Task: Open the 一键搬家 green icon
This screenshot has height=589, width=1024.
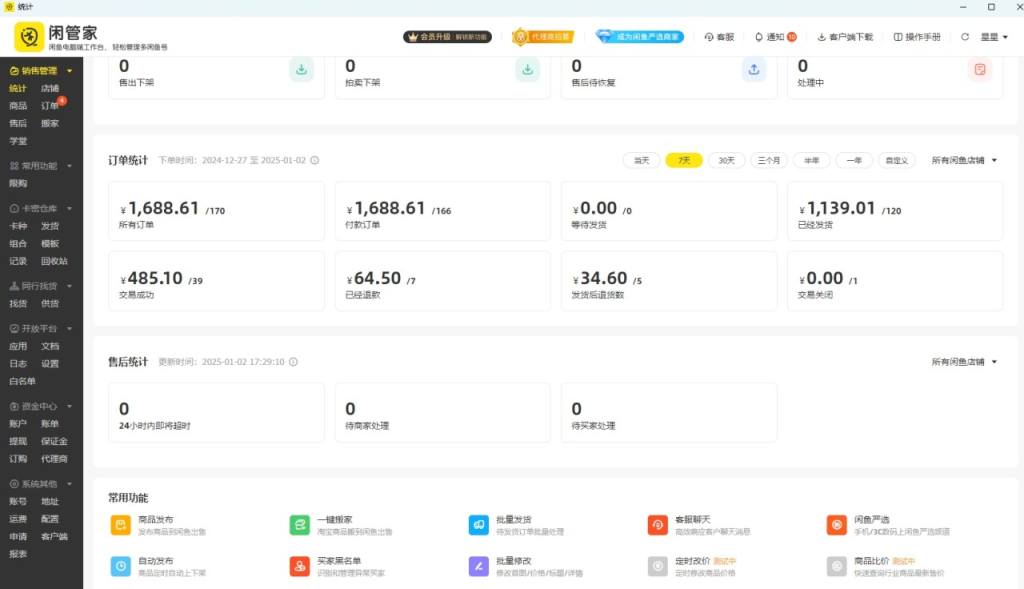Action: pos(300,525)
